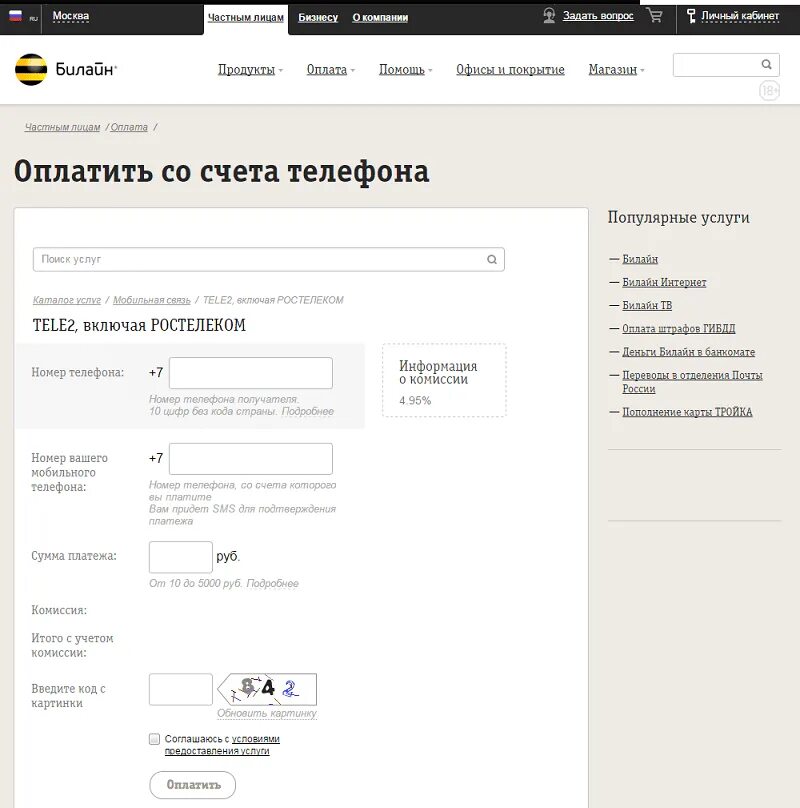Focus the Номер телефона input field
This screenshot has height=808, width=800.
tap(251, 373)
